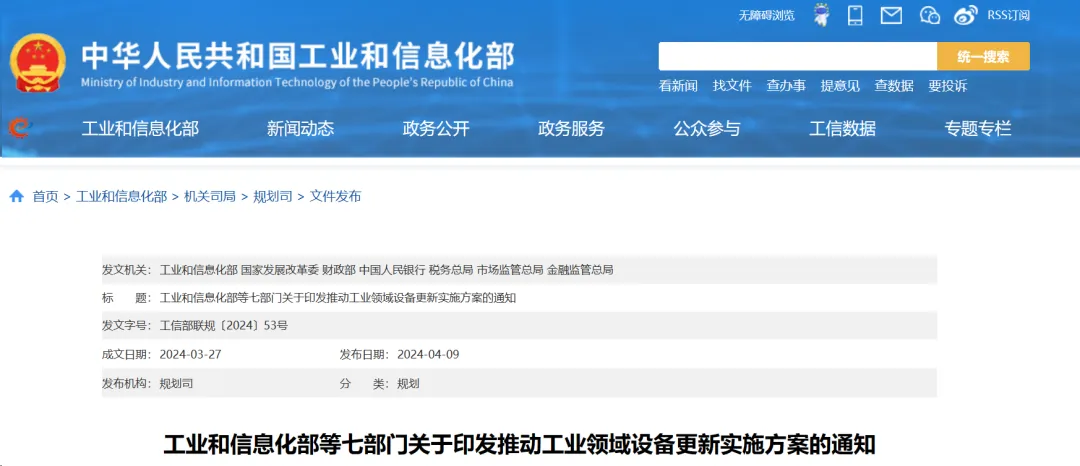Open 要投诉 quick link

[948, 86]
